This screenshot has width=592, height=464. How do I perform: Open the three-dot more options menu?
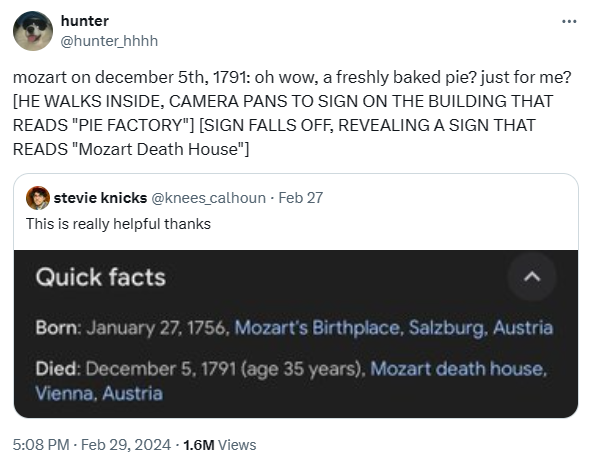click(x=569, y=22)
